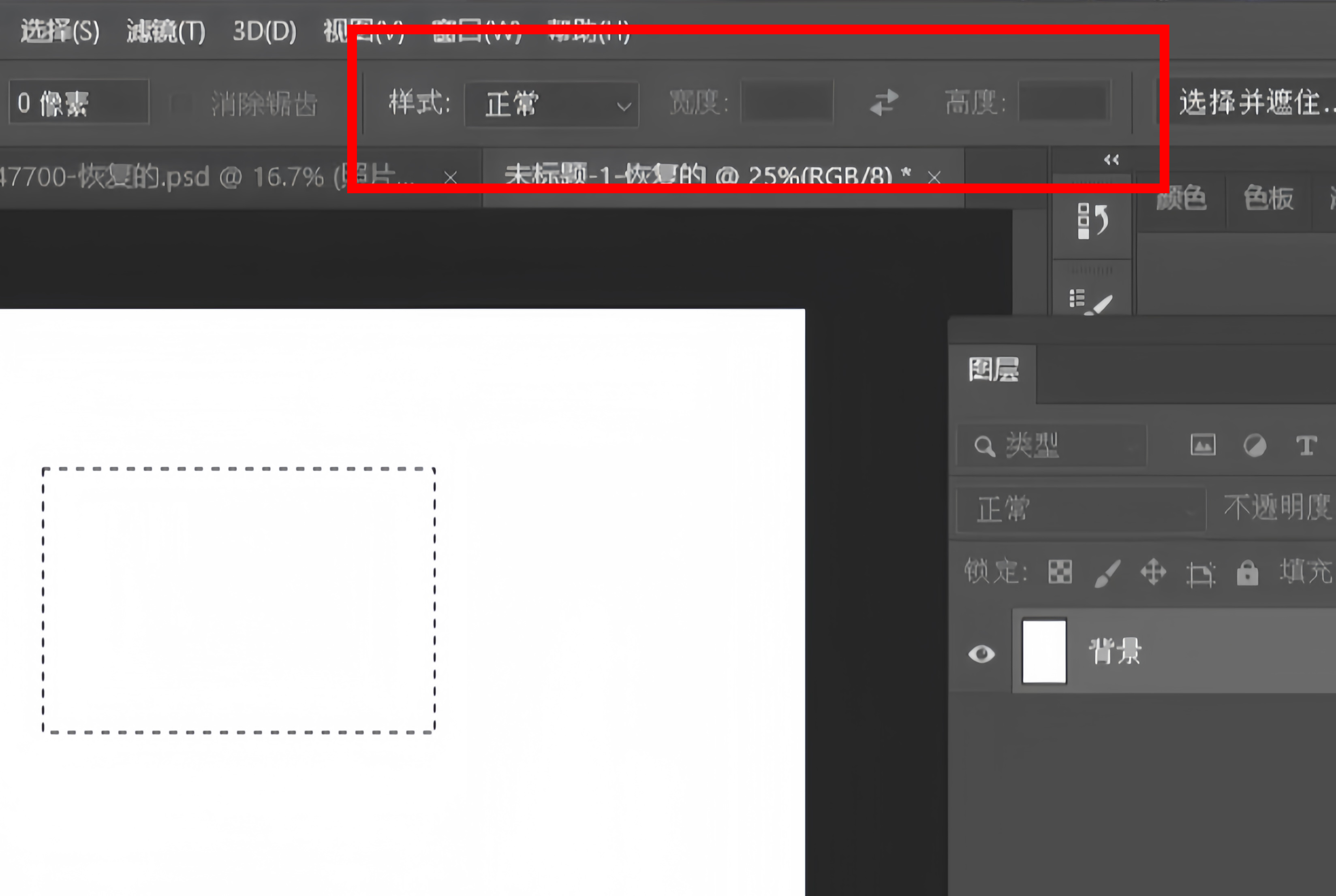
Task: Collapse panels with double-arrow button
Action: click(x=1112, y=160)
